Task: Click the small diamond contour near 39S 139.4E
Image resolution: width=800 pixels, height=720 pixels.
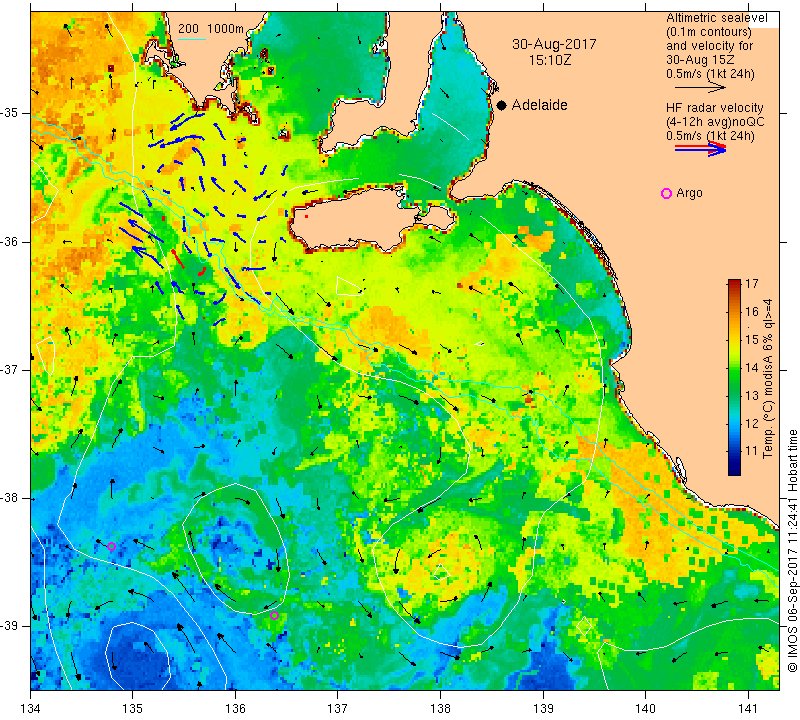Action: tap(584, 626)
